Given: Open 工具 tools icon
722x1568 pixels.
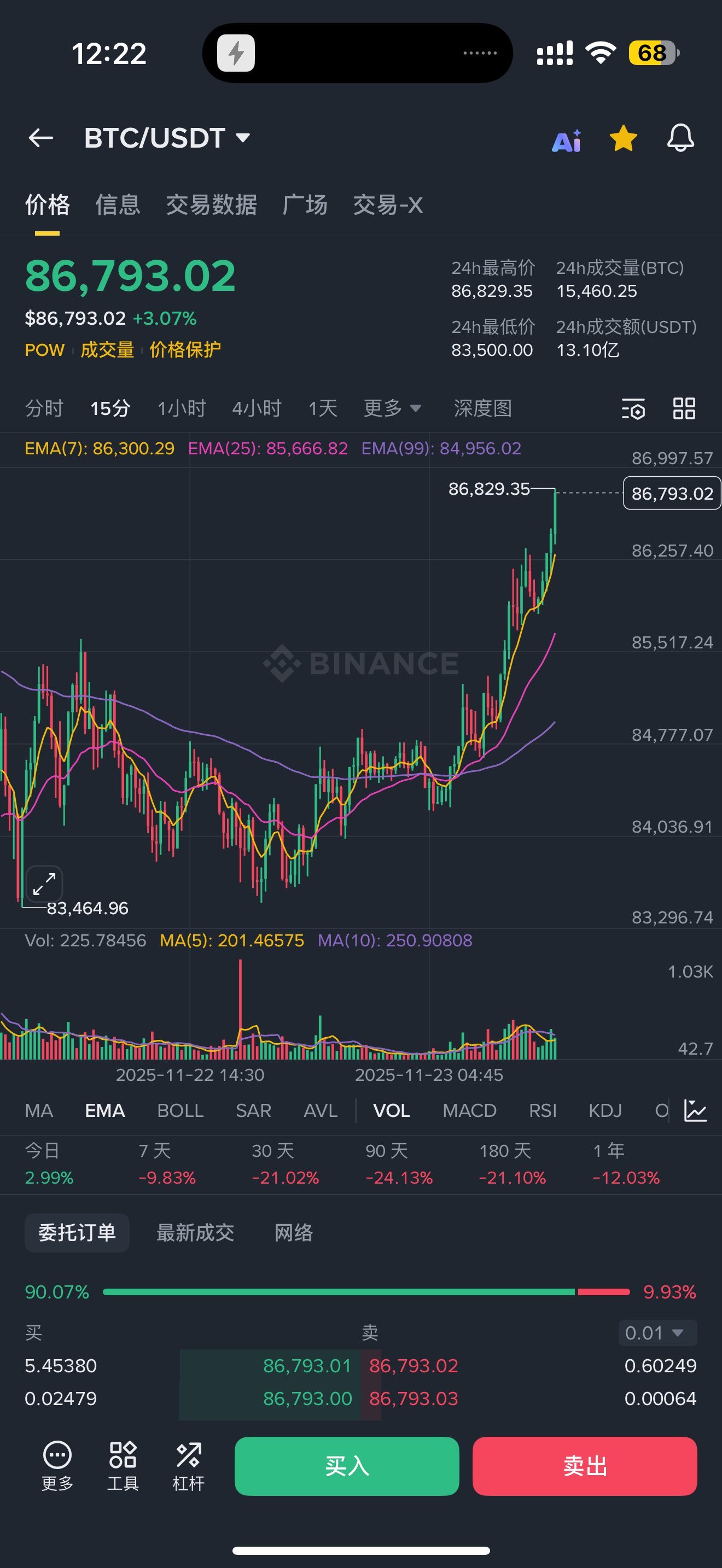Looking at the screenshot, I should tap(123, 1466).
